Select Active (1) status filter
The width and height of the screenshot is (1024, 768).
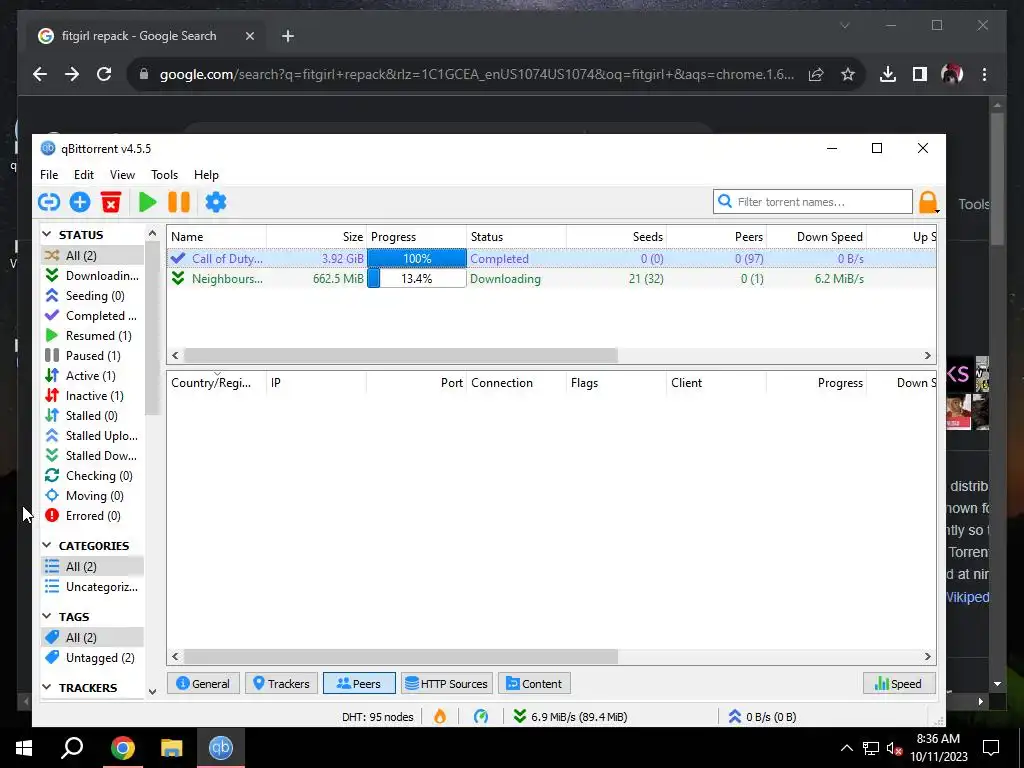(x=92, y=376)
